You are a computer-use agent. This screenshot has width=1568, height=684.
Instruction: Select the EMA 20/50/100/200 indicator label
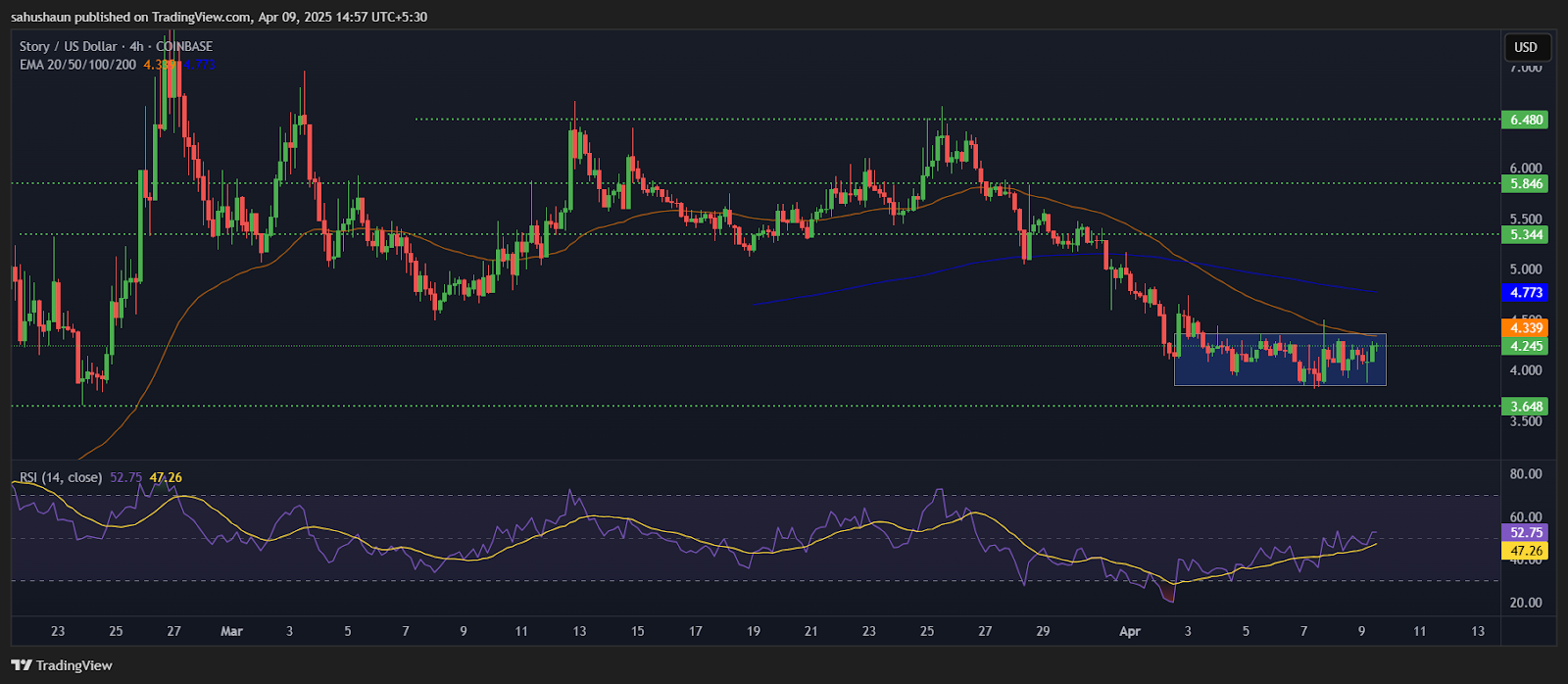(x=77, y=65)
